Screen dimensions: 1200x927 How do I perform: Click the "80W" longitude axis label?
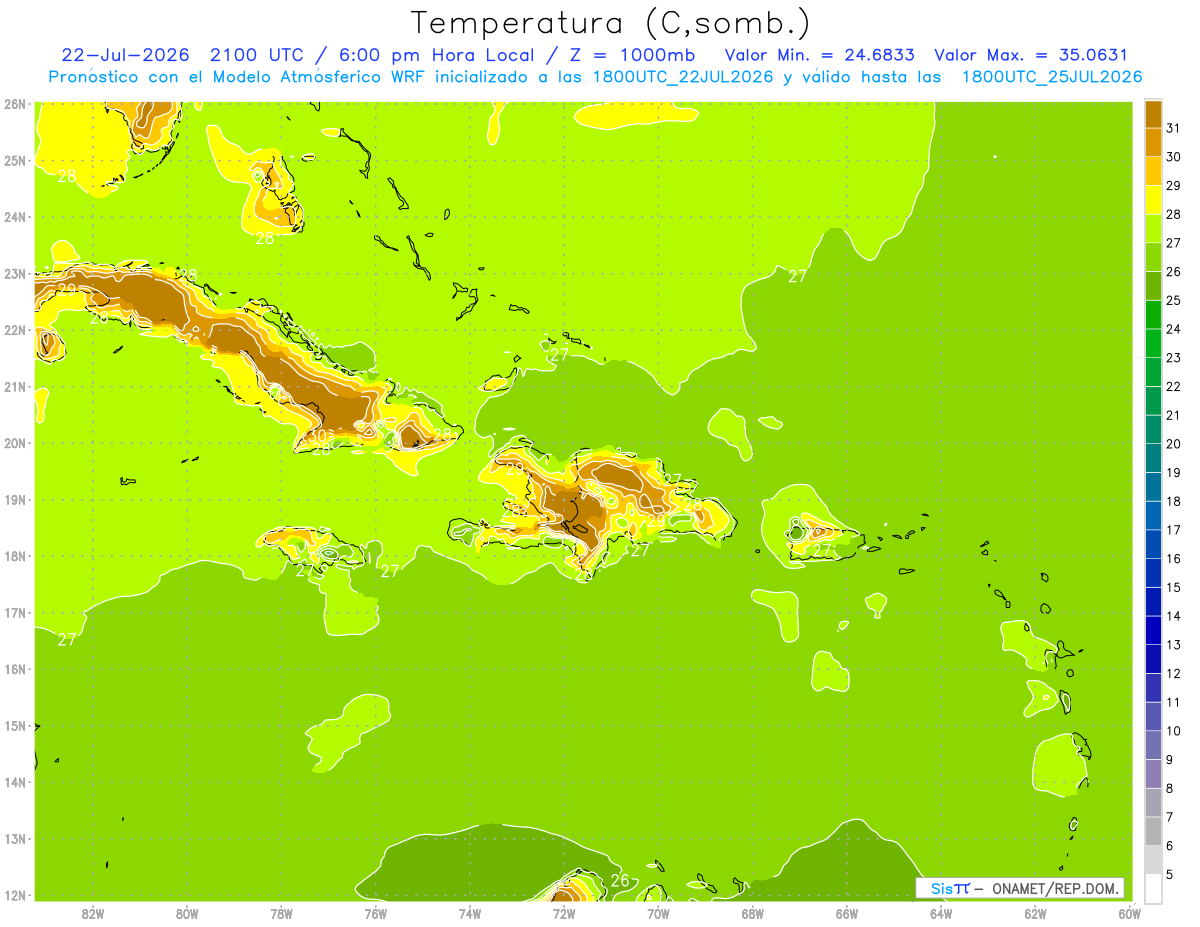(187, 913)
